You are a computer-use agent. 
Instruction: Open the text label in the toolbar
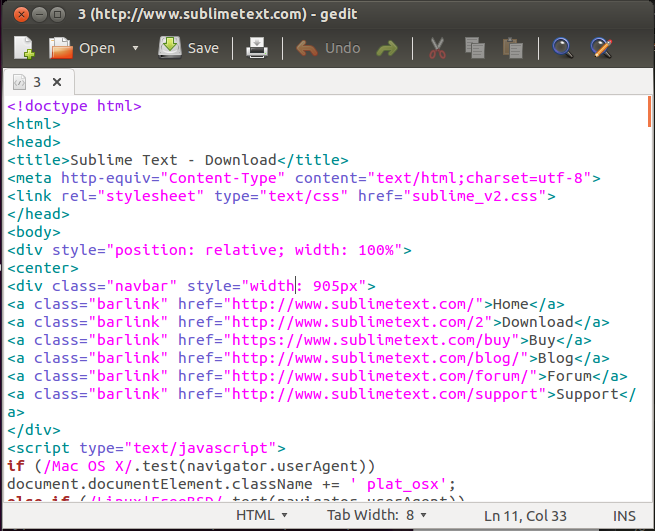pyautogui.click(x=97, y=48)
